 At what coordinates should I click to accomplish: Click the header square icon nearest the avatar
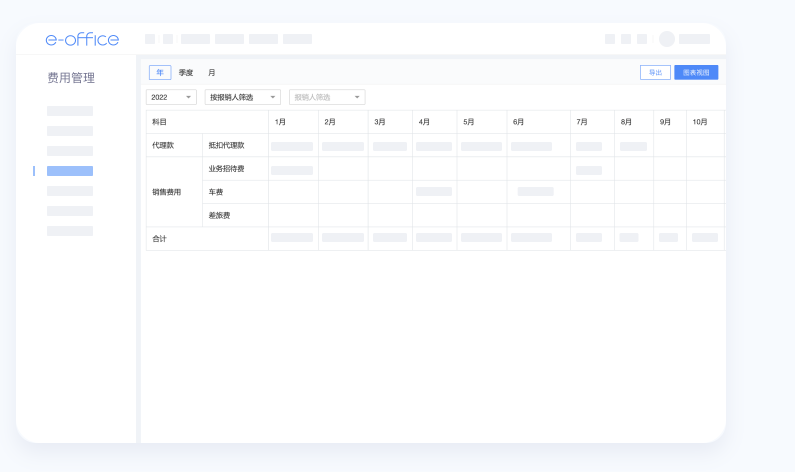tap(642, 39)
